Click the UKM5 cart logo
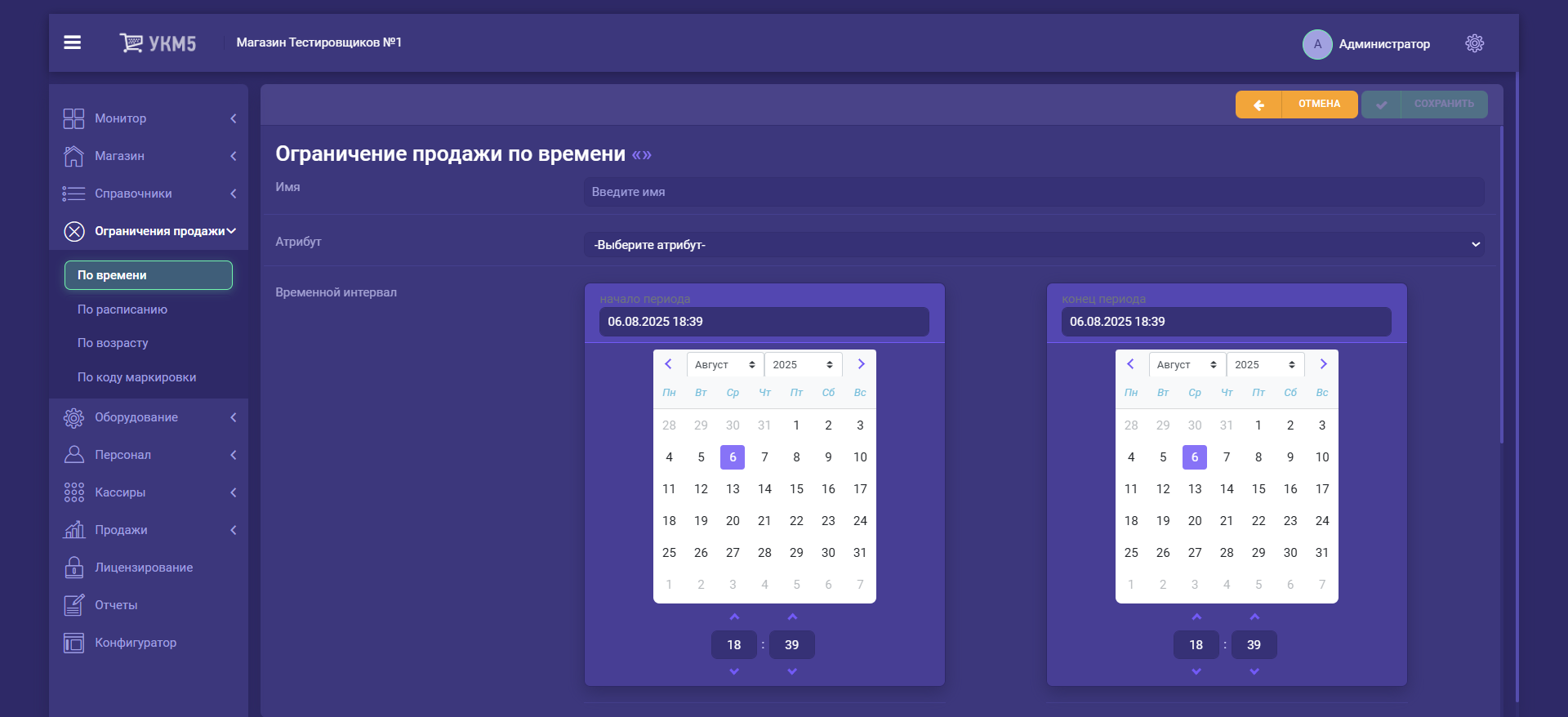1568x717 pixels. tap(158, 43)
